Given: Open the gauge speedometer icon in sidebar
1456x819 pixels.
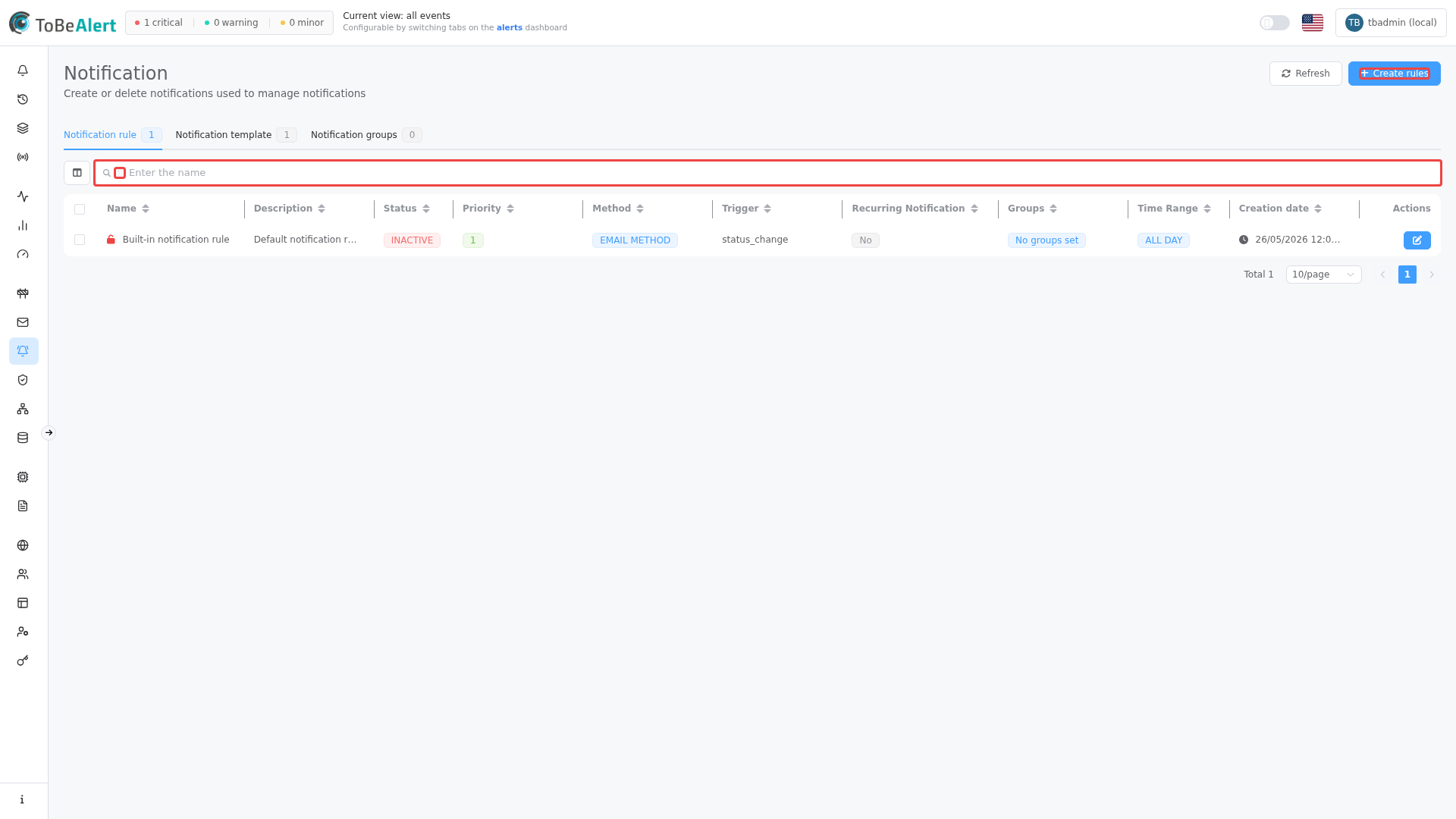Looking at the screenshot, I should pos(23,254).
